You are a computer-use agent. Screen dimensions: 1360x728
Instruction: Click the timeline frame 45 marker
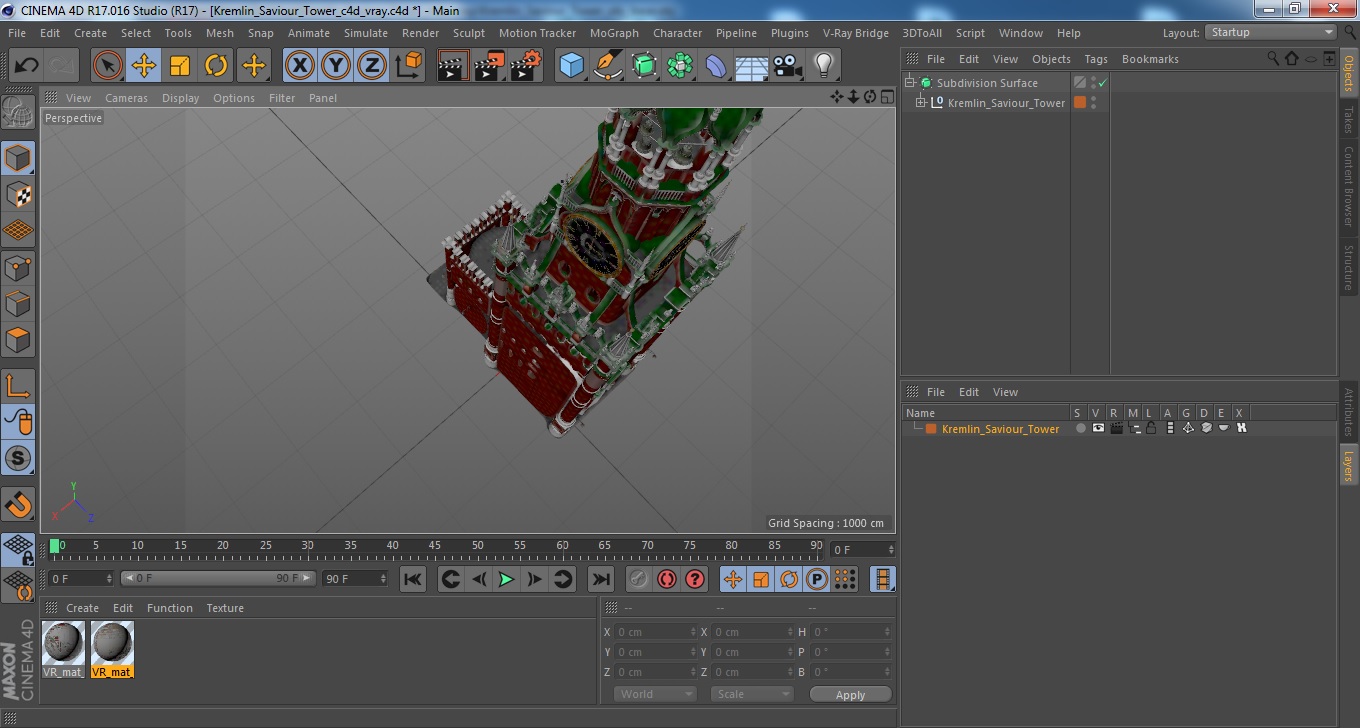(x=435, y=546)
